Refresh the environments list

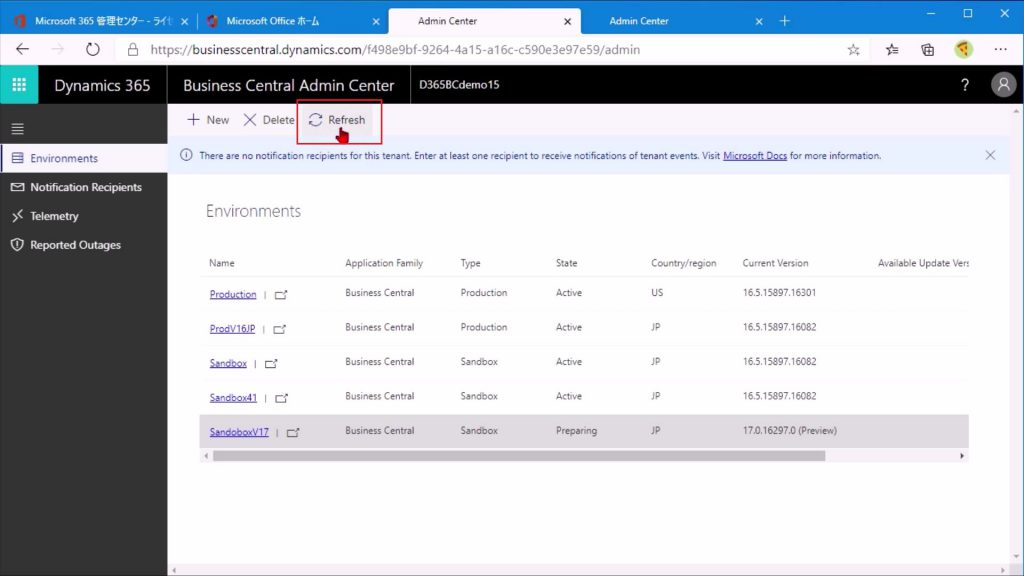point(337,120)
